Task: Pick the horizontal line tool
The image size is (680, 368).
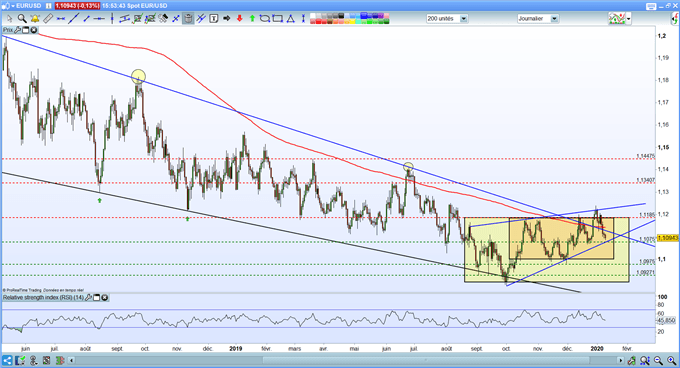Action: tap(99, 19)
